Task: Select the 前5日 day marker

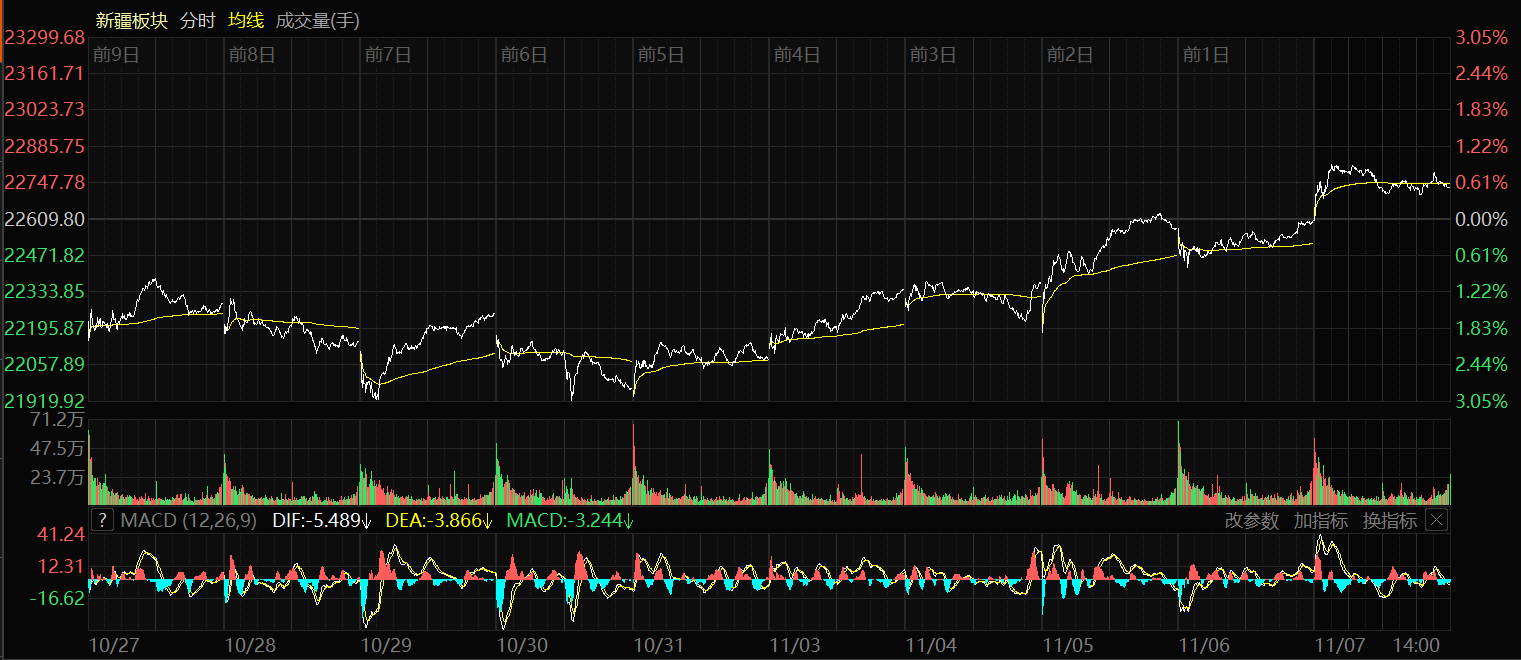Action: click(661, 54)
